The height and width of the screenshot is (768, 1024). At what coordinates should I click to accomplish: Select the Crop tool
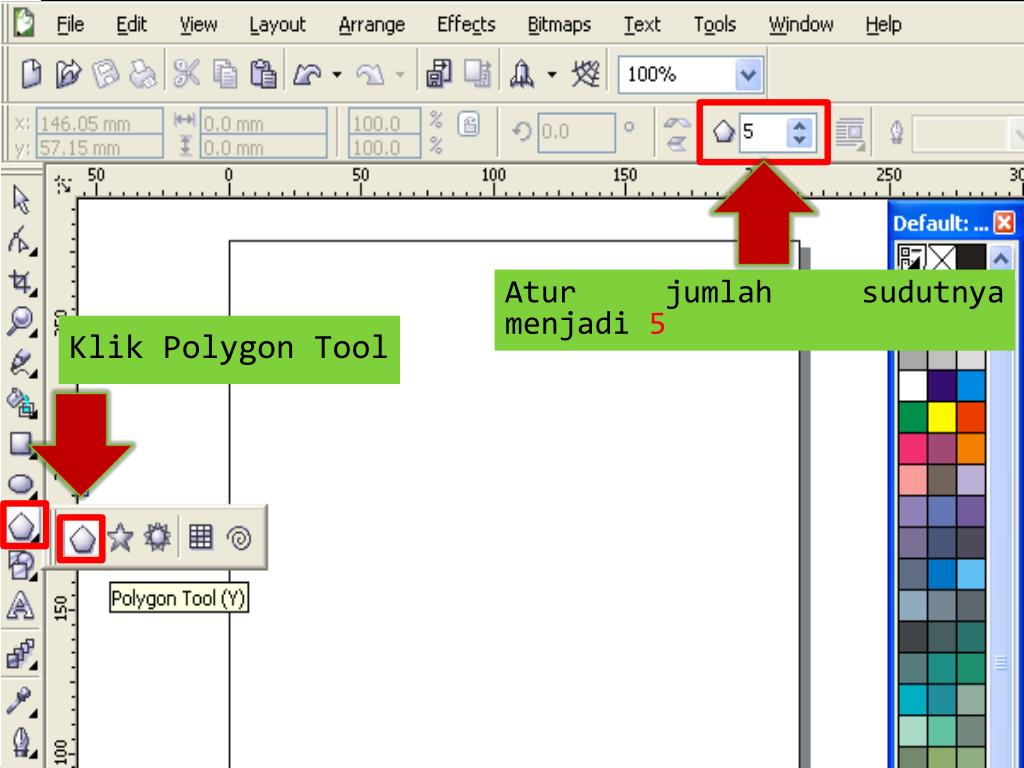coord(21,282)
